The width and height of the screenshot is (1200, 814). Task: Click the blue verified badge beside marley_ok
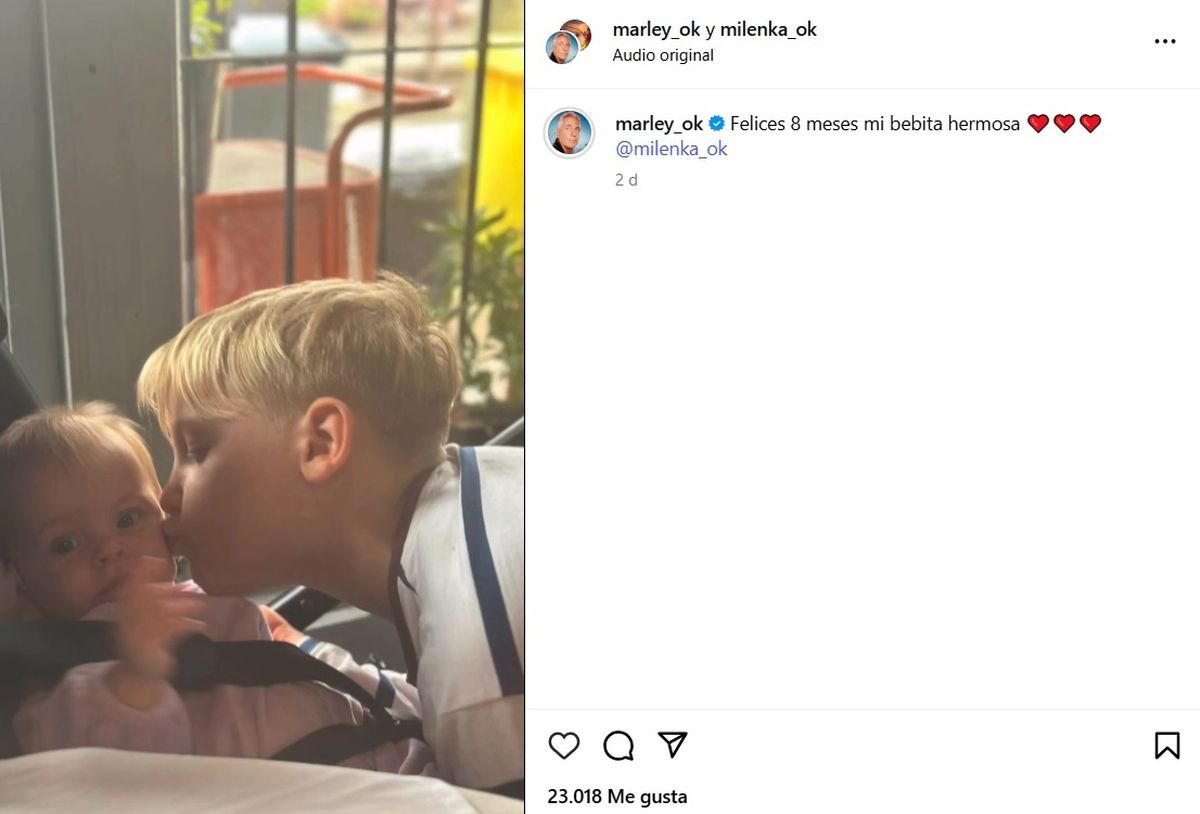[x=717, y=124]
